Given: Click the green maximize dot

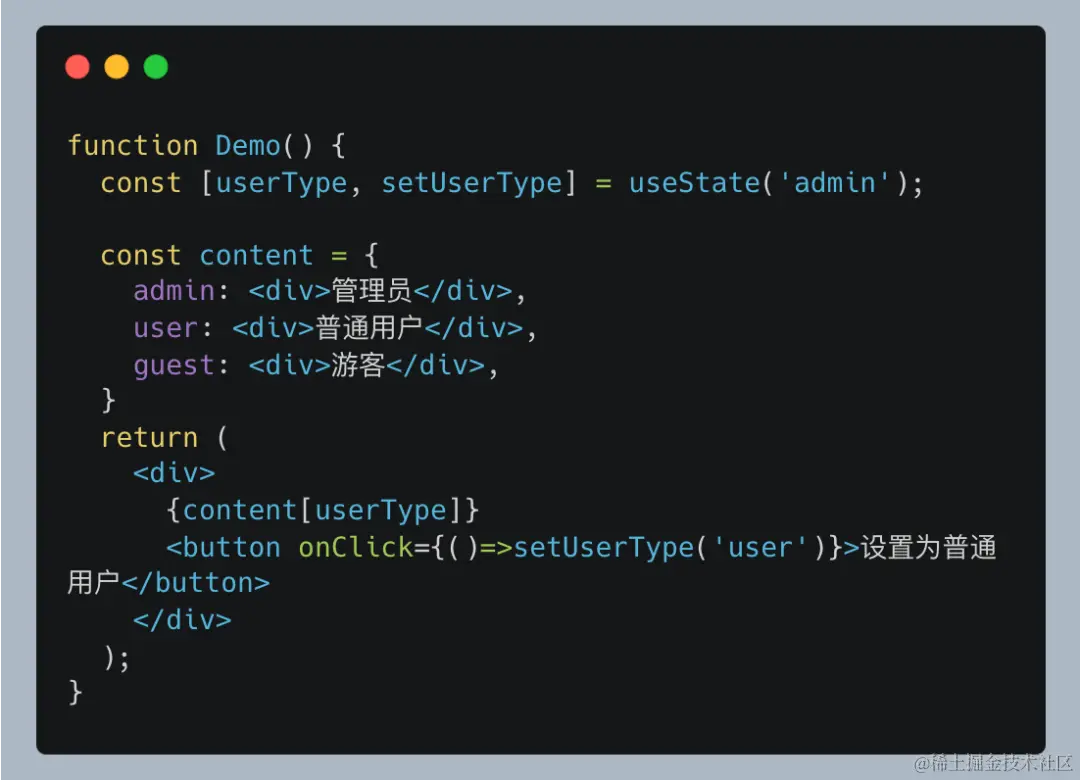Looking at the screenshot, I should [156, 67].
